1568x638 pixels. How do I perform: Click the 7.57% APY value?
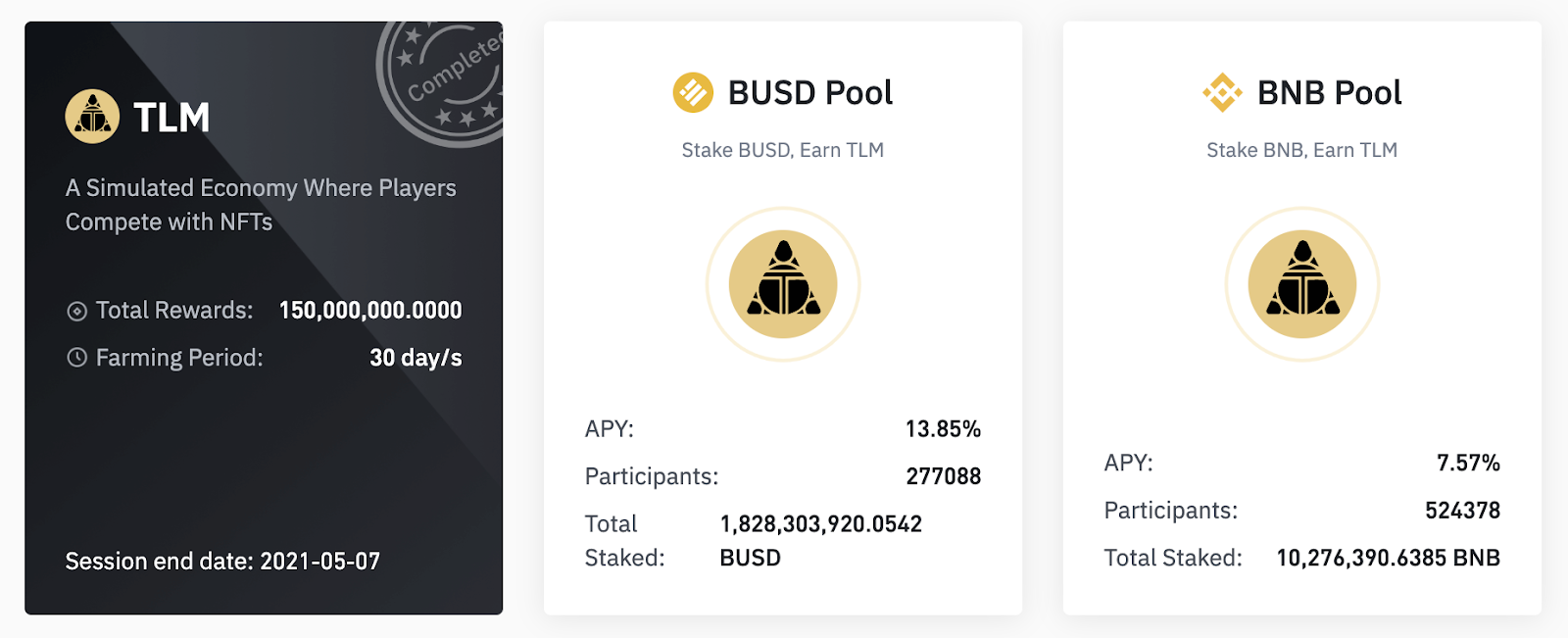pos(1468,463)
